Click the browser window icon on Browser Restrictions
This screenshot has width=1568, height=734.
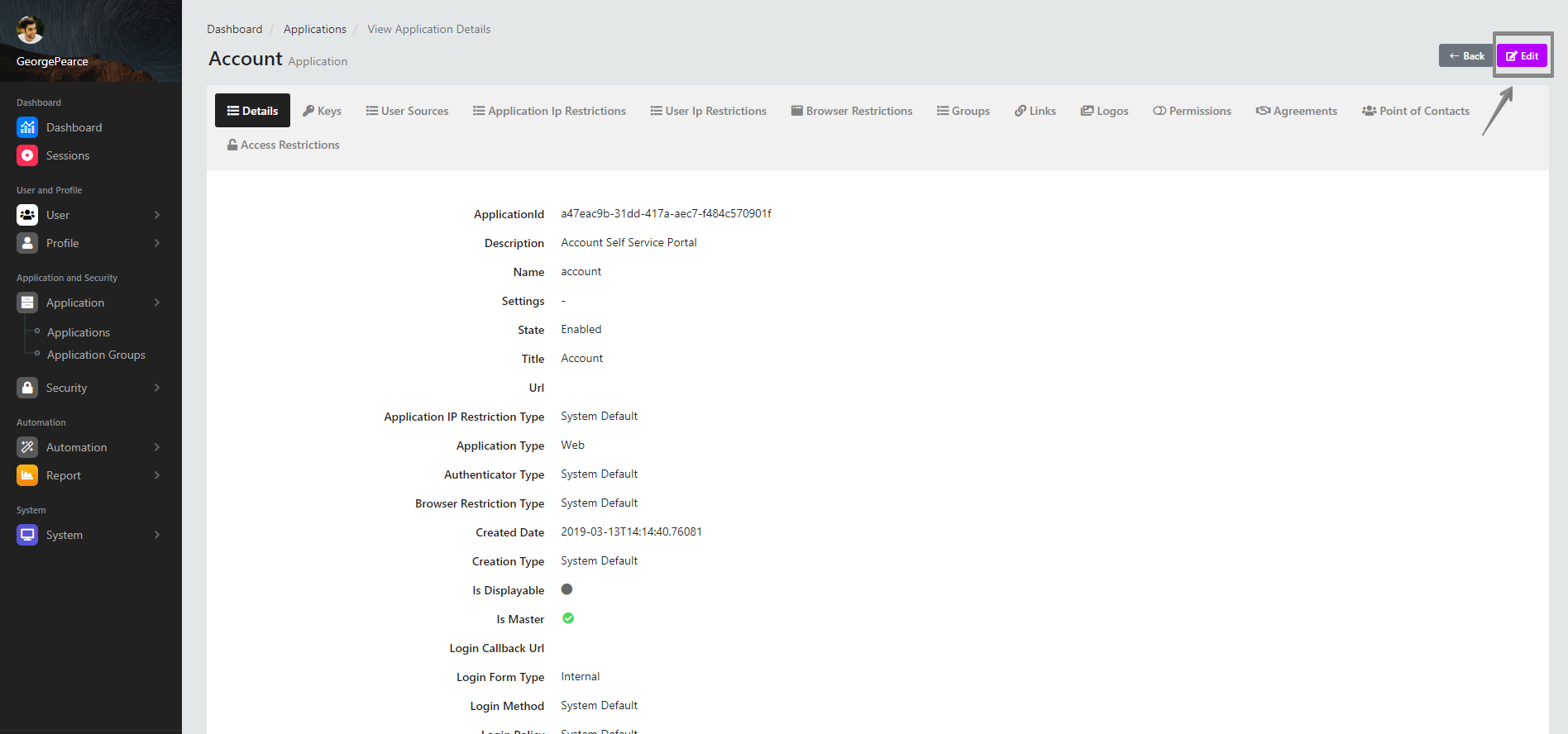click(x=797, y=111)
